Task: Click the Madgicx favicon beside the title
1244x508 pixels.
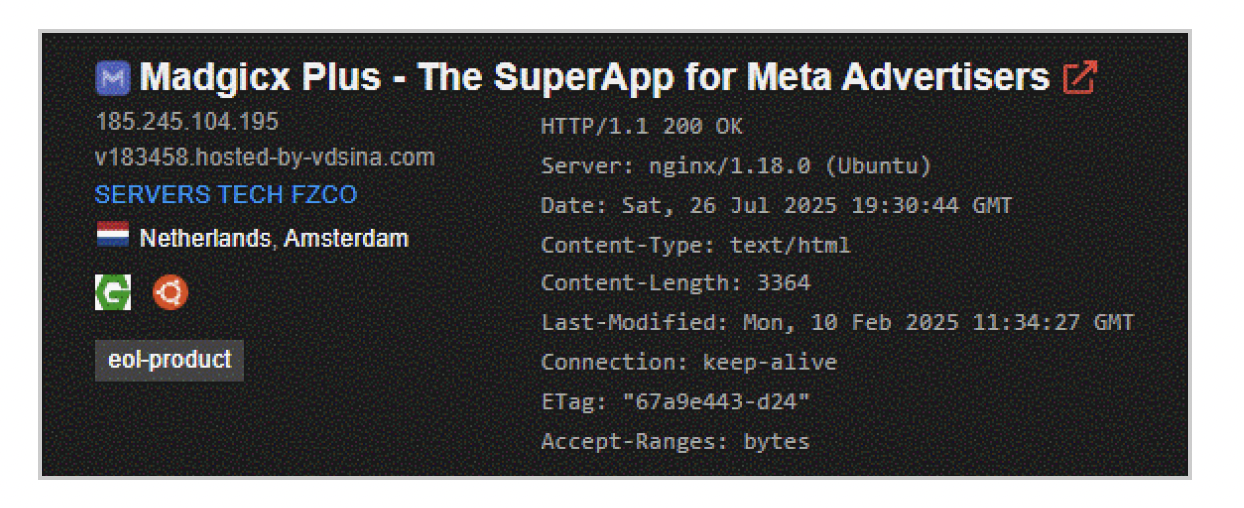Action: coord(113,78)
